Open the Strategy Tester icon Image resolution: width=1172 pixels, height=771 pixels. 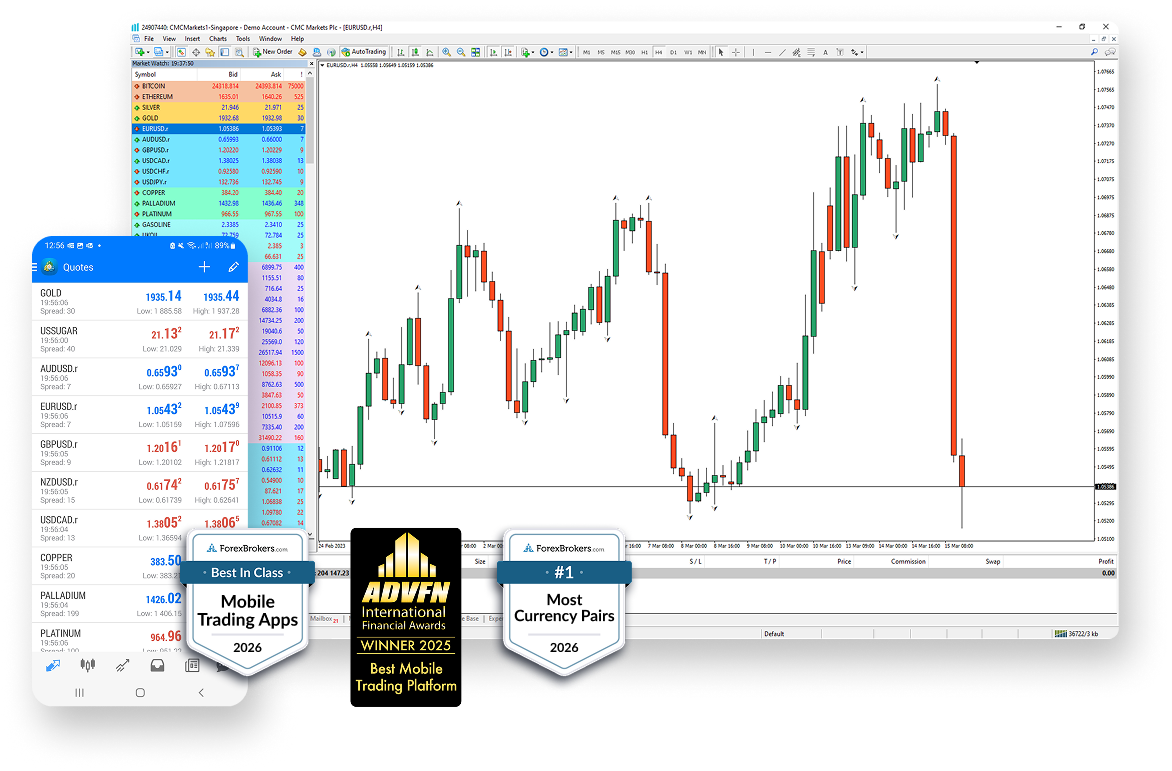click(239, 52)
